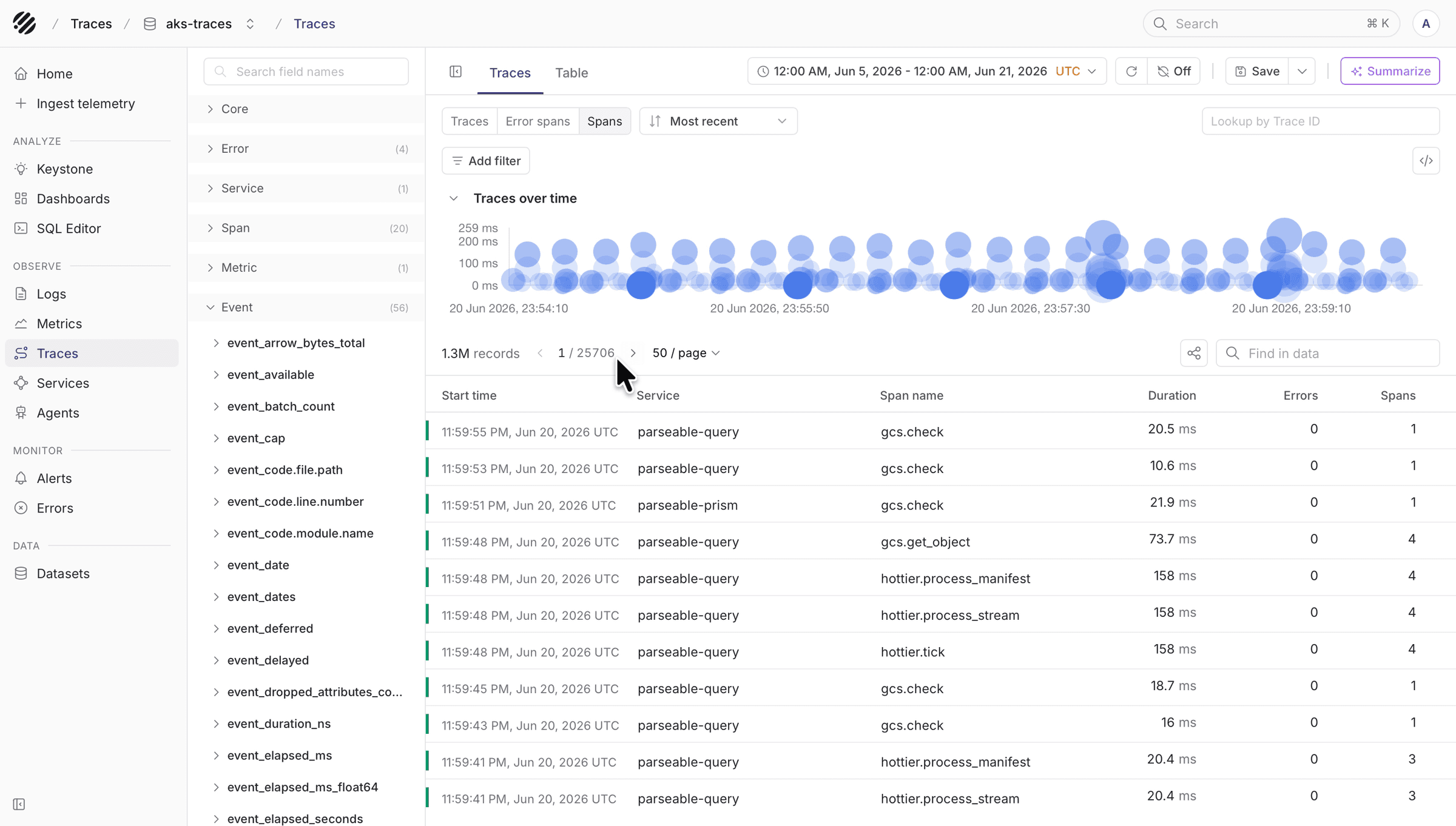Switch to the Traces tab
The image size is (1456, 826).
click(510, 73)
